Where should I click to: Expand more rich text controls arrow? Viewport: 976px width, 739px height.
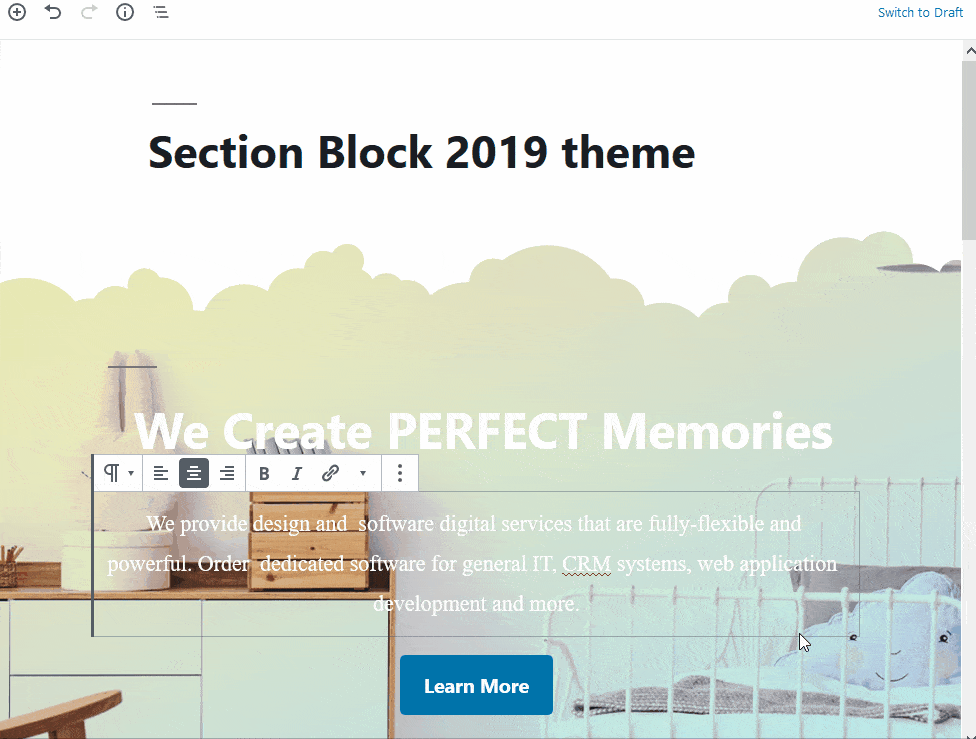[363, 473]
